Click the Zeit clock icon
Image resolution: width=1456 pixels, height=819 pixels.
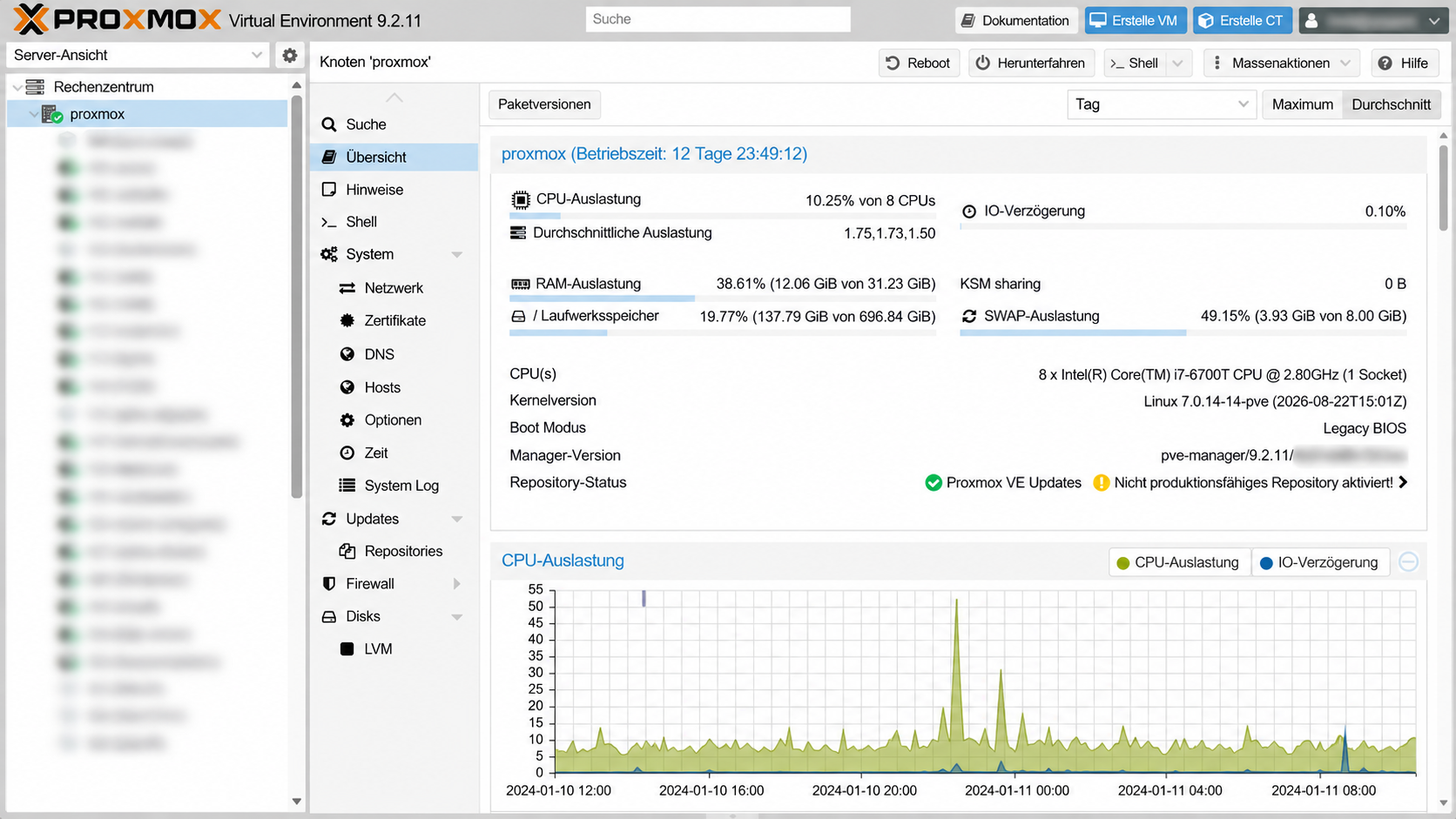pos(347,453)
